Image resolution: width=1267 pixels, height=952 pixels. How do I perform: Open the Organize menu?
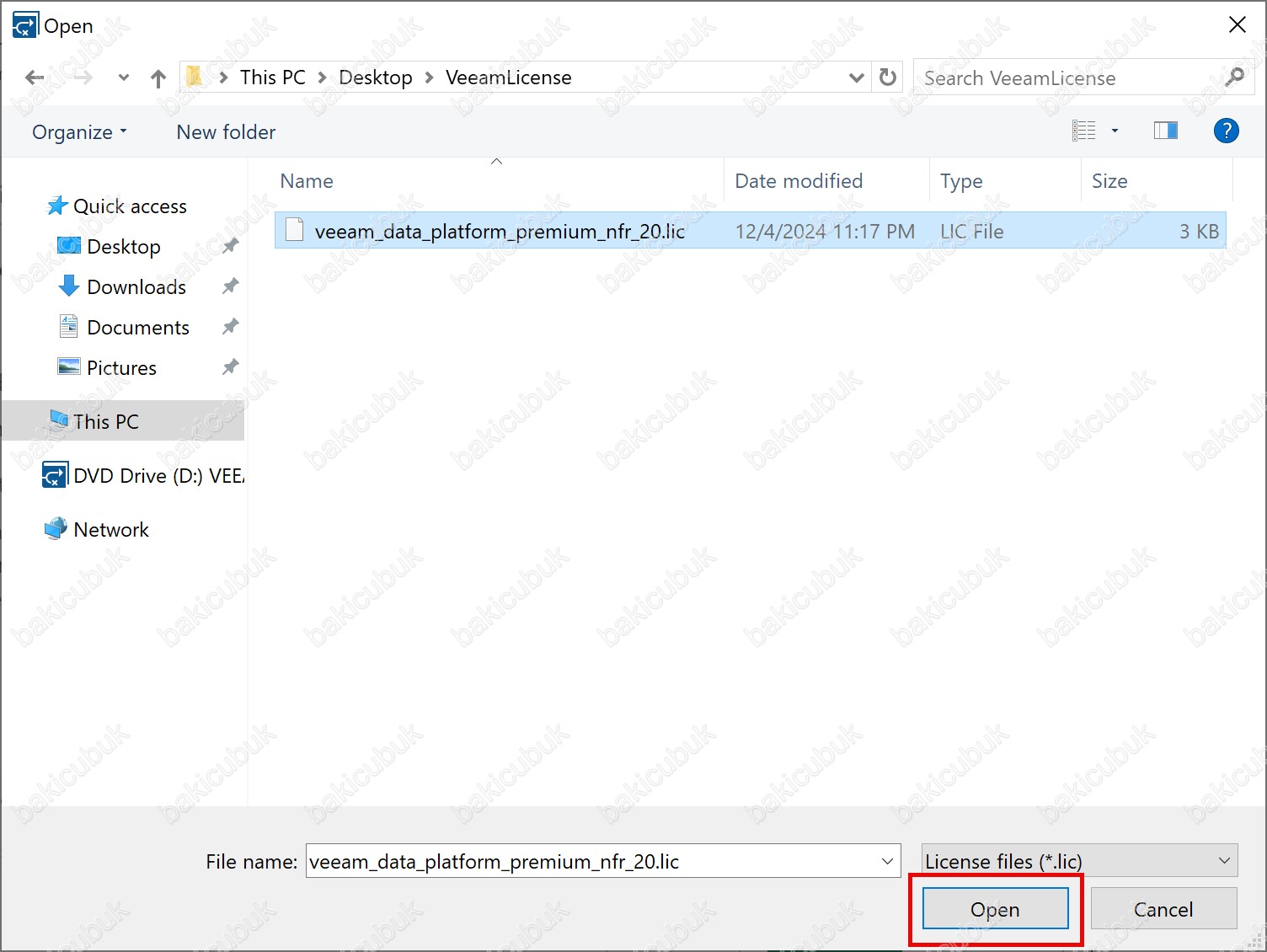pos(79,132)
